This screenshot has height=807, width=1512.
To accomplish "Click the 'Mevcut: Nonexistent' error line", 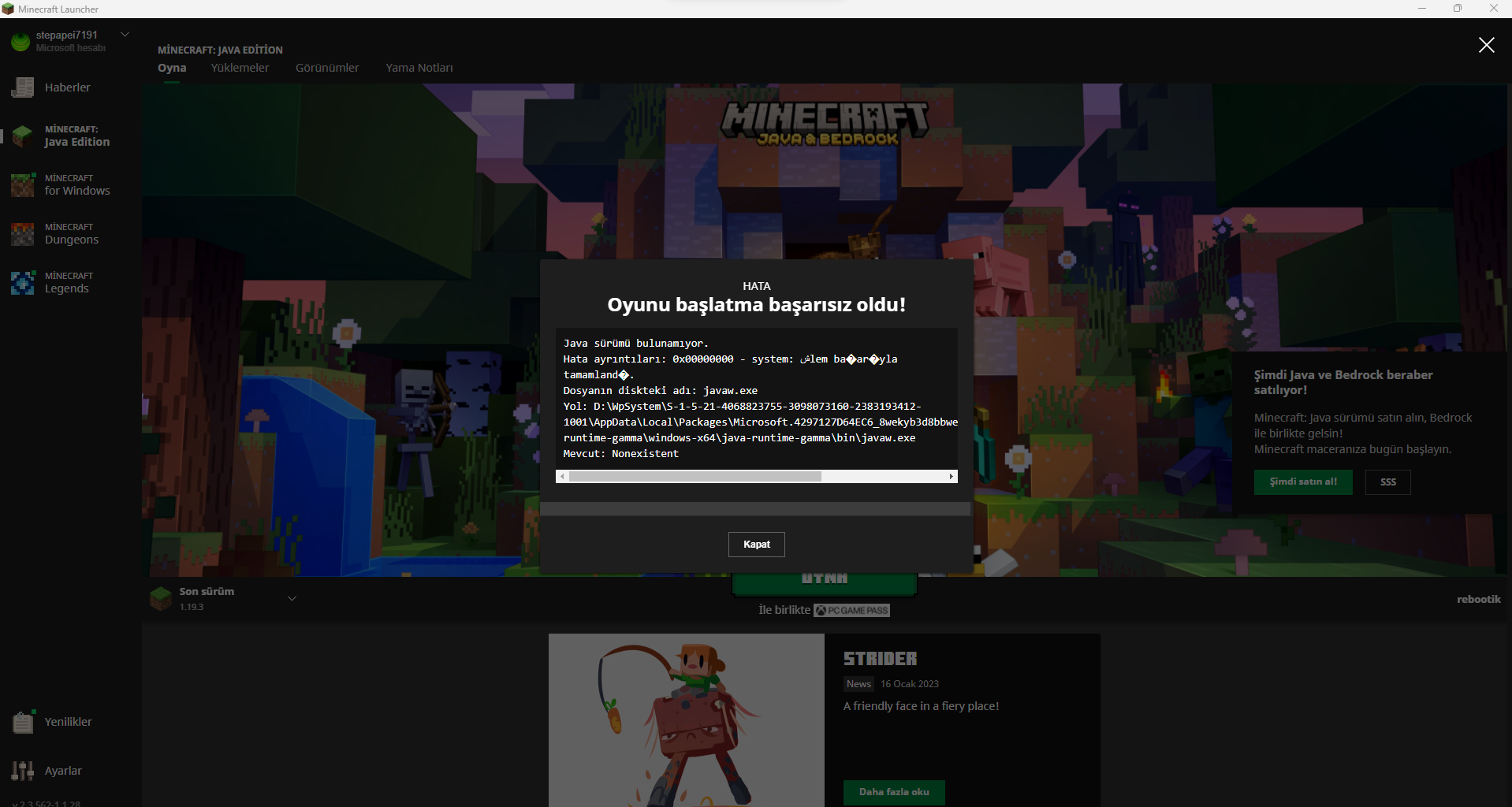I will pos(621,454).
